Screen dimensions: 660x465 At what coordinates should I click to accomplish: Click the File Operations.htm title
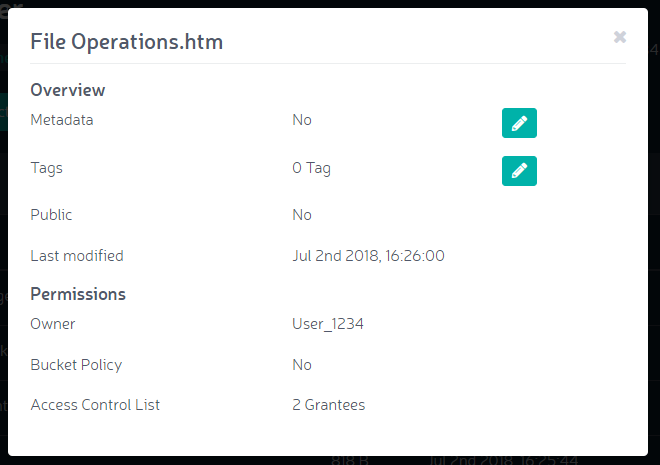click(127, 42)
